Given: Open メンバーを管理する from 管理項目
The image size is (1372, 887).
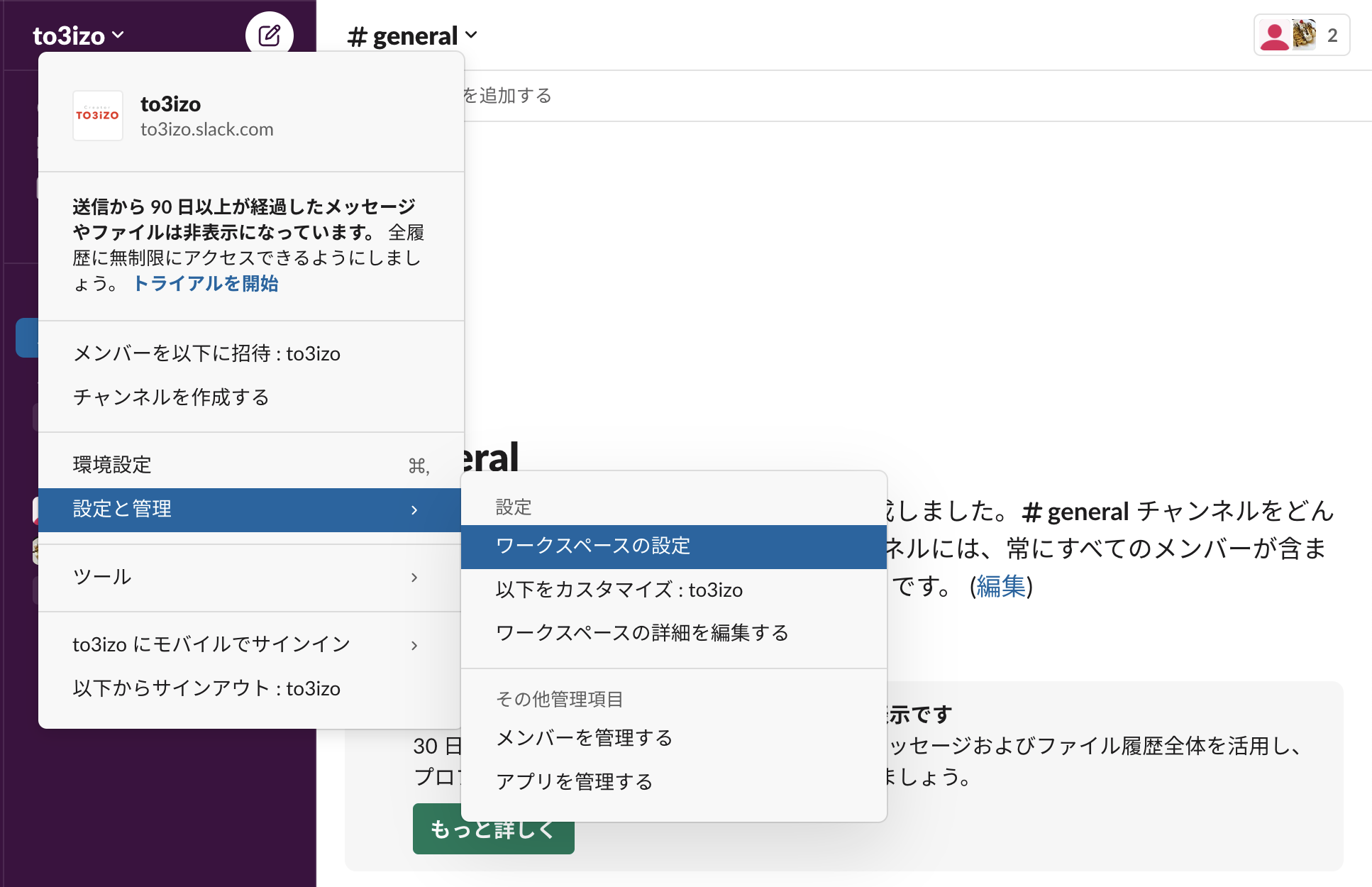Looking at the screenshot, I should [x=585, y=737].
